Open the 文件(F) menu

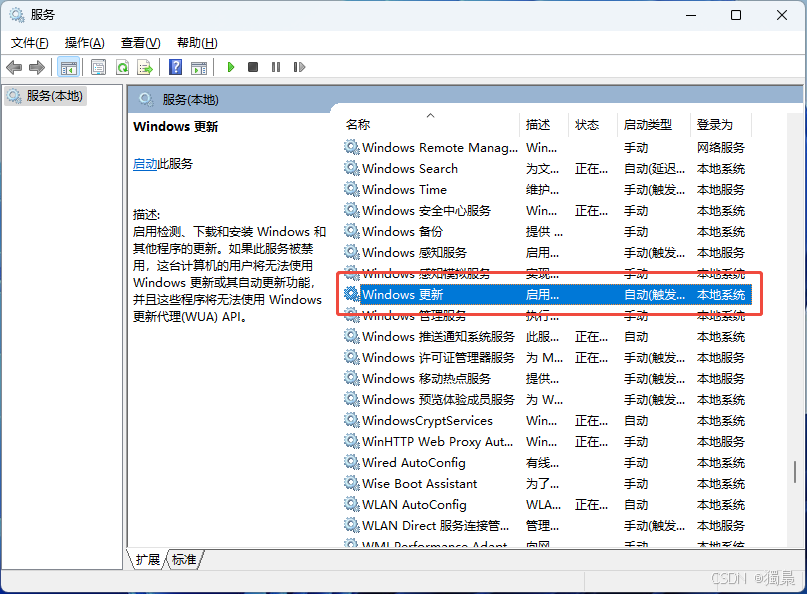(30, 43)
